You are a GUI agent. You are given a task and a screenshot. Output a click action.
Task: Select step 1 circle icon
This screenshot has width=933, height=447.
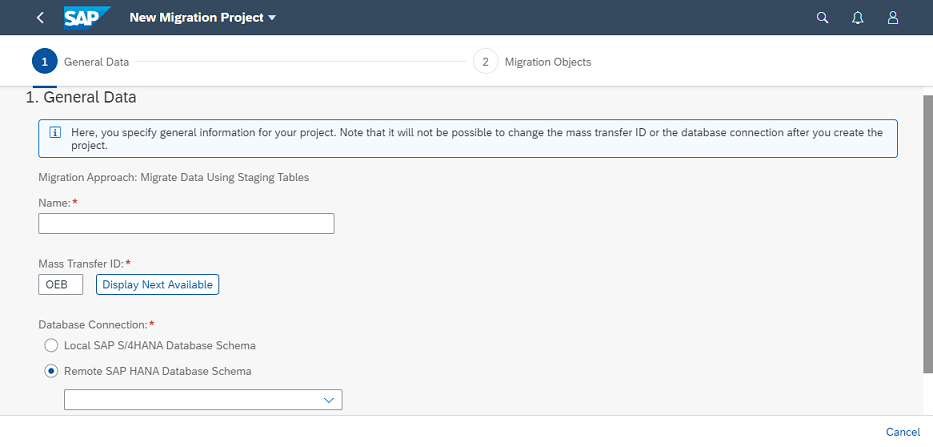tap(45, 62)
